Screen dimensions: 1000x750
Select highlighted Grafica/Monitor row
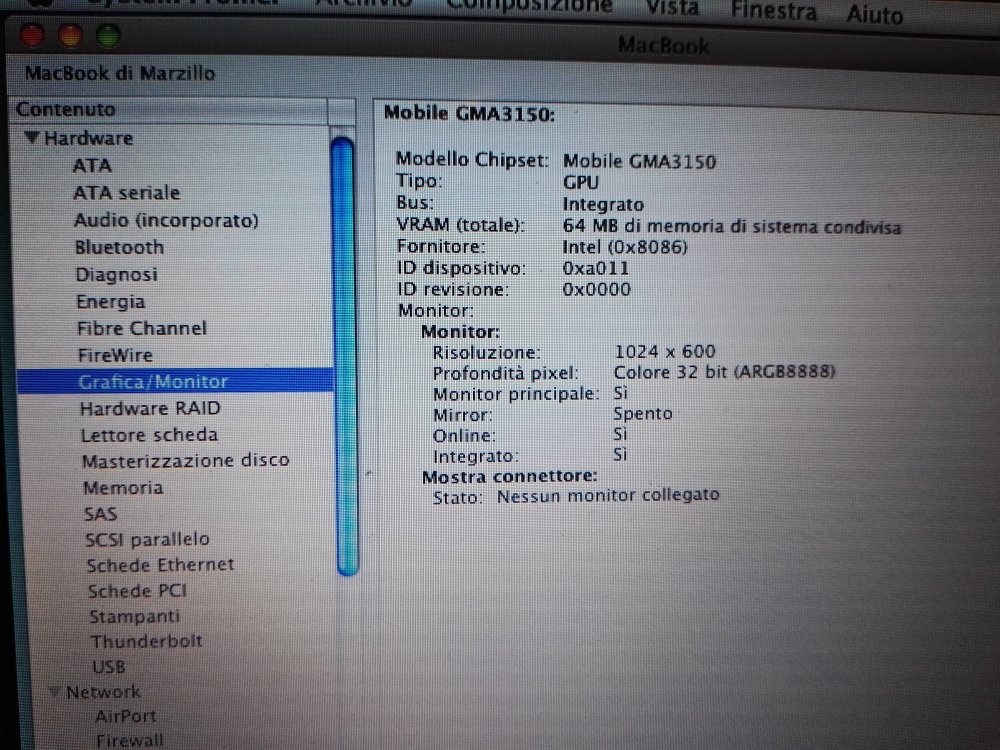click(x=175, y=381)
